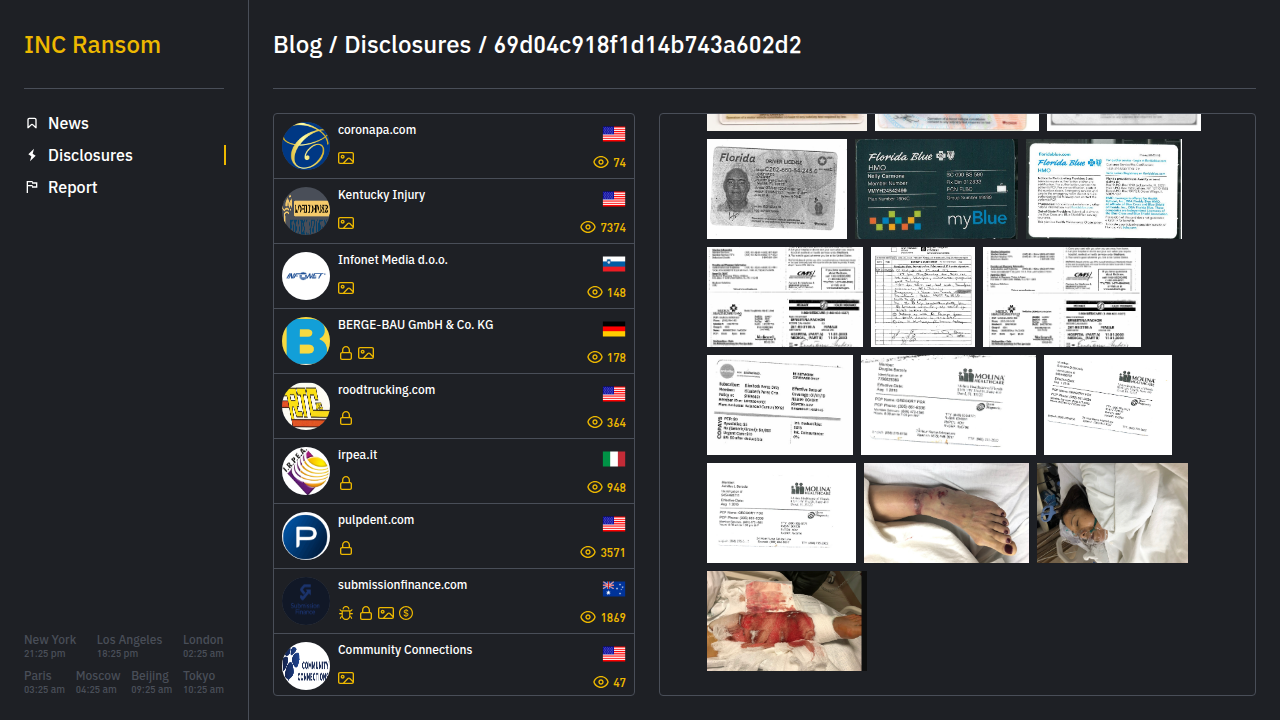Open the green myBlue card thumbnail
Image resolution: width=1280 pixels, height=720 pixels.
pos(936,189)
